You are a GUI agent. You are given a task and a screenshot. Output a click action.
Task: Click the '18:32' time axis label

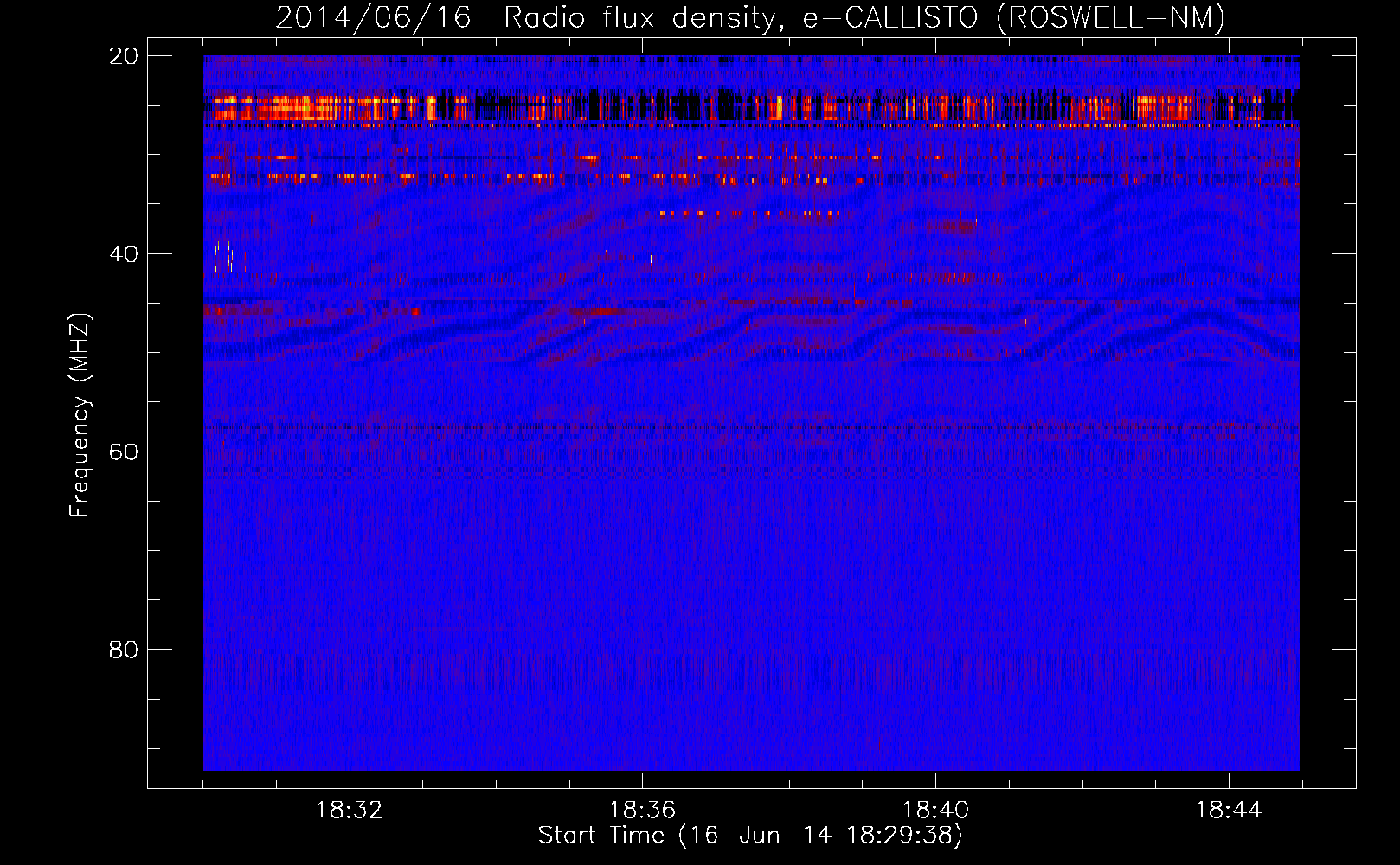coord(349,811)
